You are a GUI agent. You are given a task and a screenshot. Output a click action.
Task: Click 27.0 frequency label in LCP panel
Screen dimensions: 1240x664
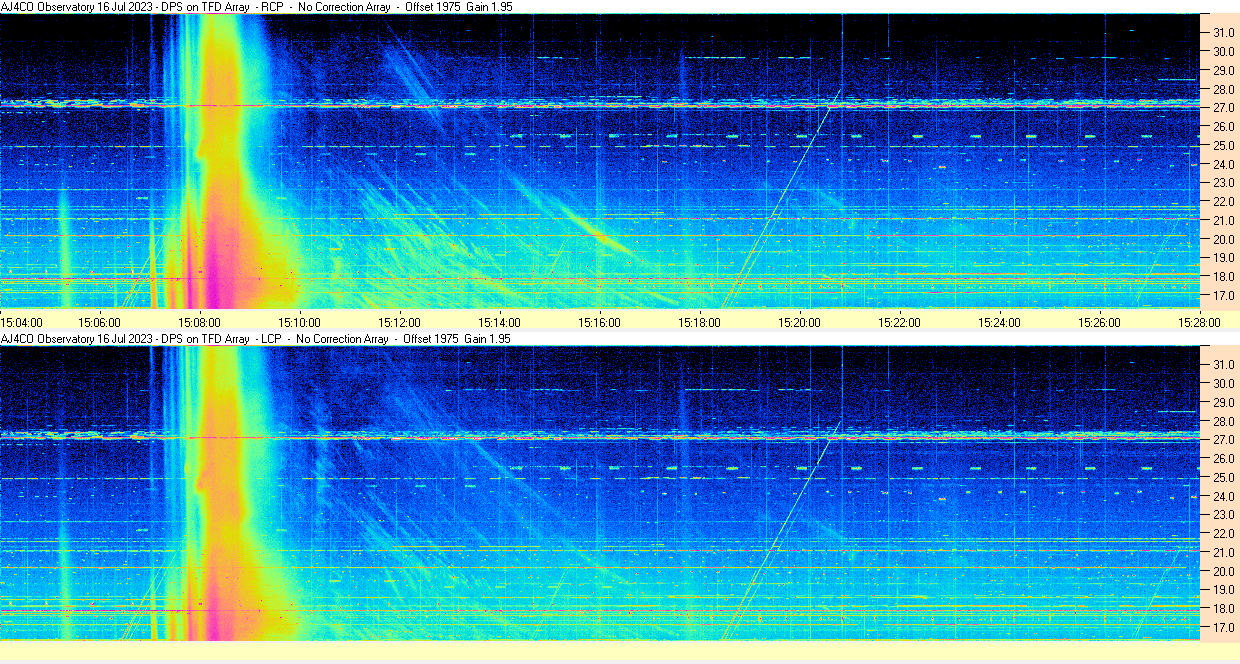coord(1224,439)
